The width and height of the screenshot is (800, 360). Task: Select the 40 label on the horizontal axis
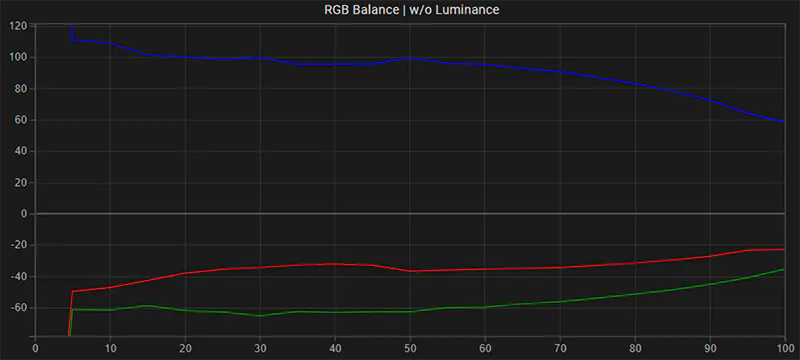[x=335, y=349]
